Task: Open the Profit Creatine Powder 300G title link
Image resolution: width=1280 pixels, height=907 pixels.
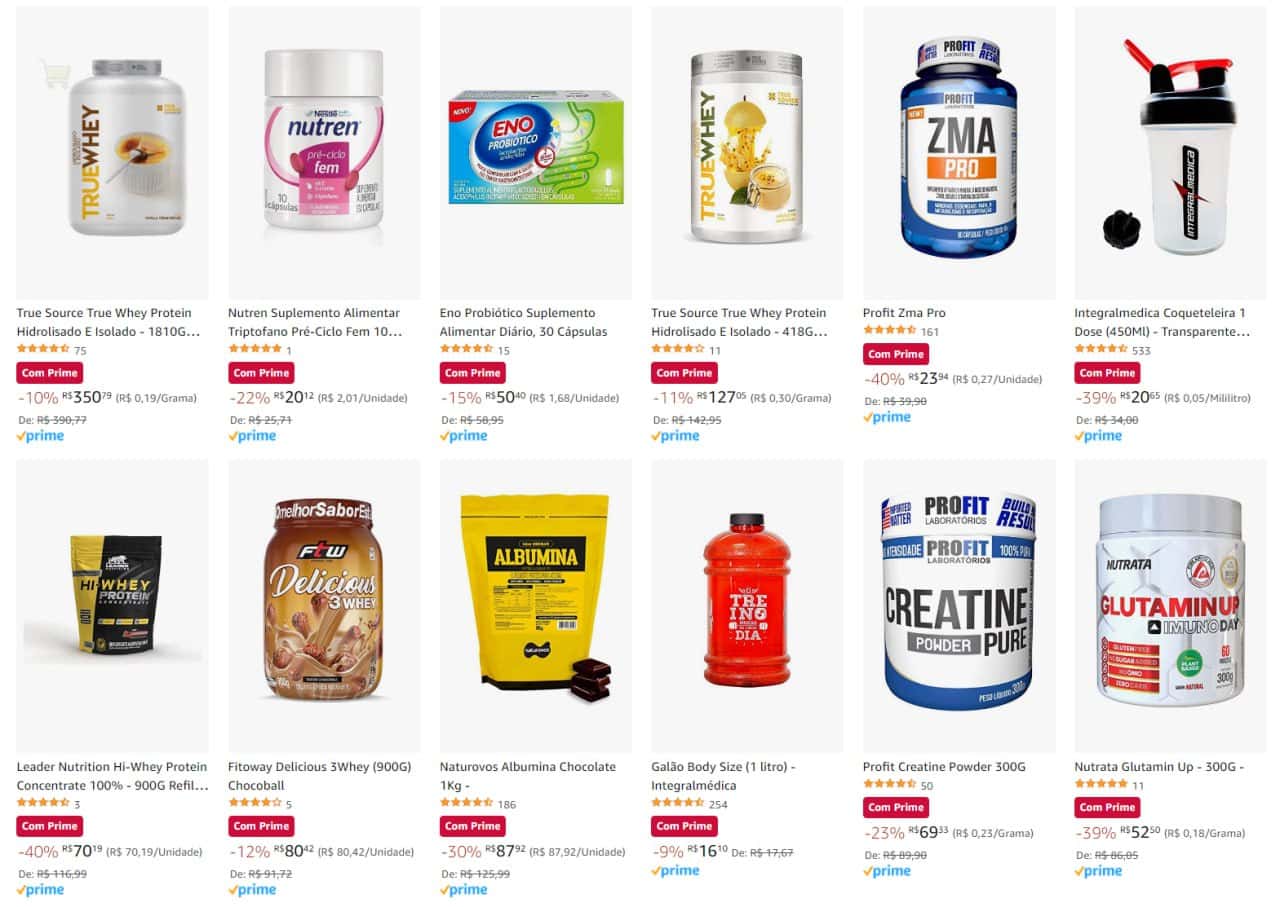Action: pos(944,767)
